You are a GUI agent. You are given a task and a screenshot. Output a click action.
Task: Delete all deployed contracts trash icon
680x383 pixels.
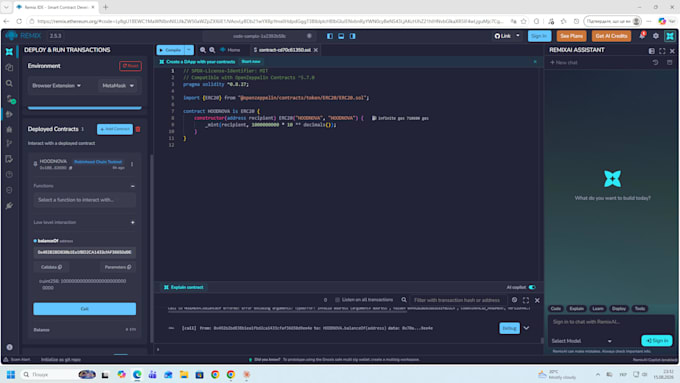[138, 129]
